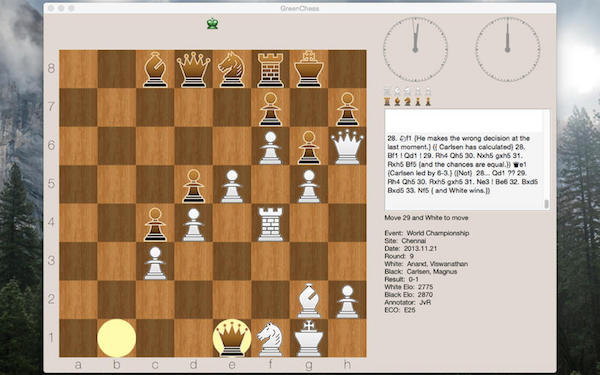Screen dimensions: 600x375
Task: Click inside the game annotation text area
Action: point(464,160)
